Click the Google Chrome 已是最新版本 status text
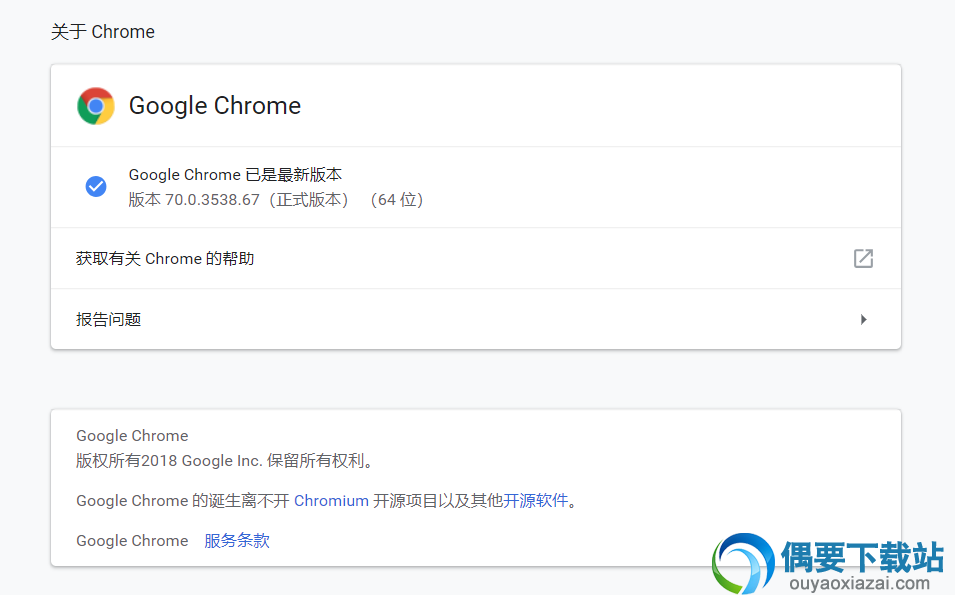 click(235, 175)
